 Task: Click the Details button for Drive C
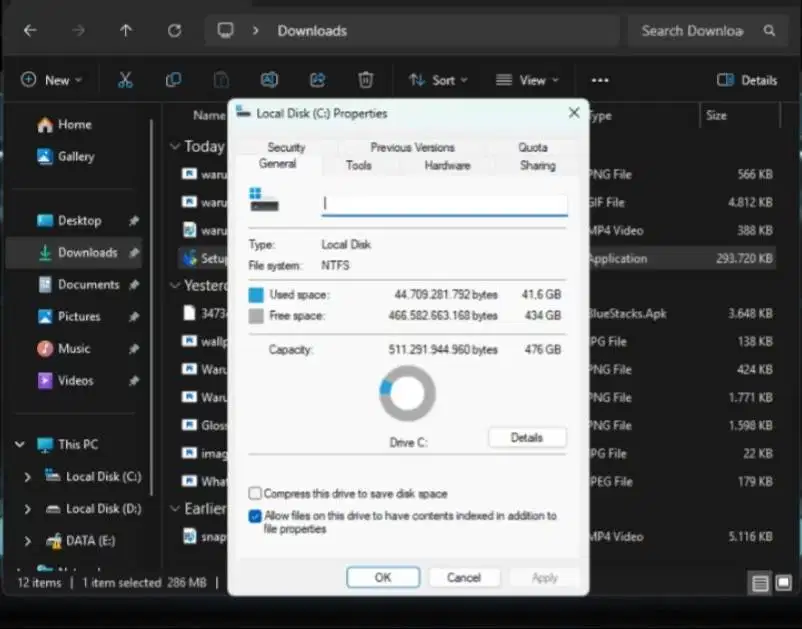click(527, 438)
